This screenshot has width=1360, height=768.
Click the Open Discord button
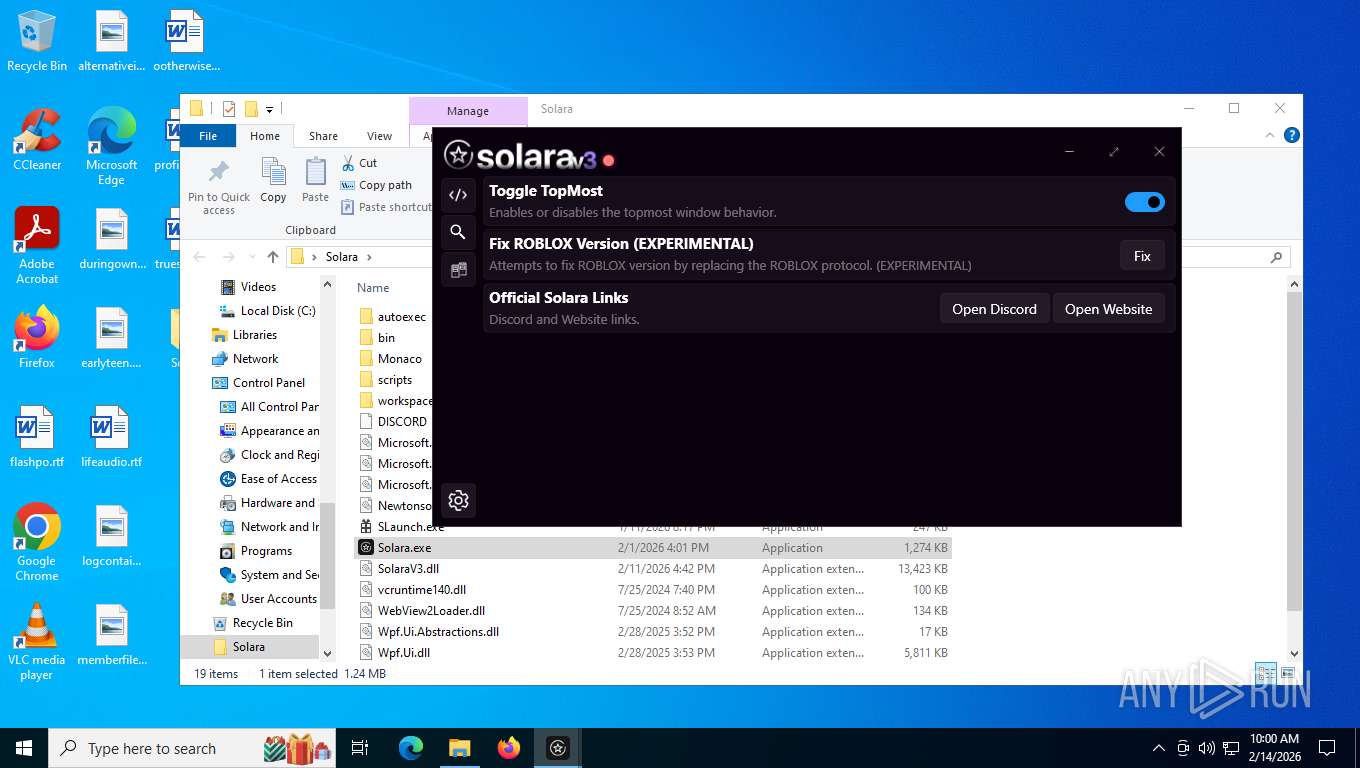coord(994,309)
